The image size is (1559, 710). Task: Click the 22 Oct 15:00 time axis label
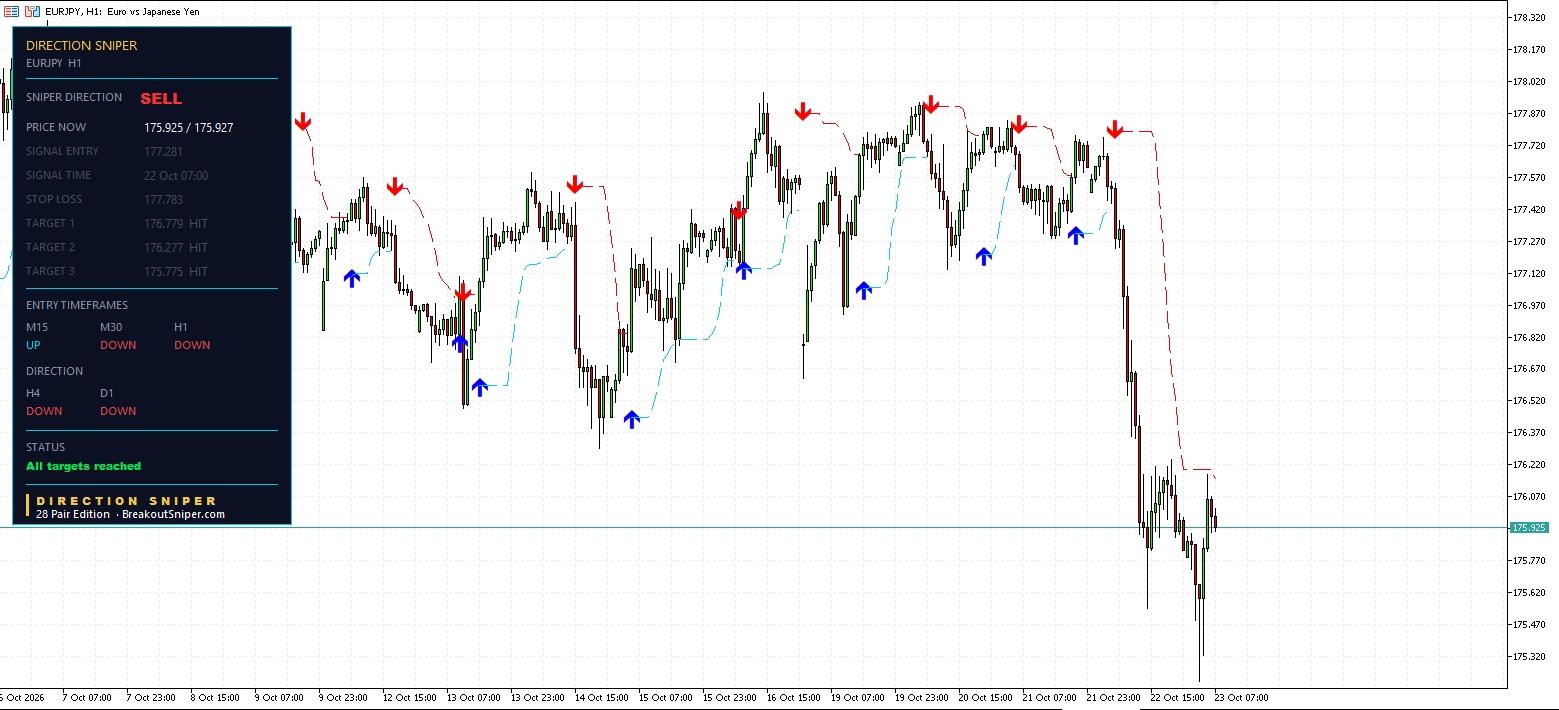pyautogui.click(x=1177, y=698)
